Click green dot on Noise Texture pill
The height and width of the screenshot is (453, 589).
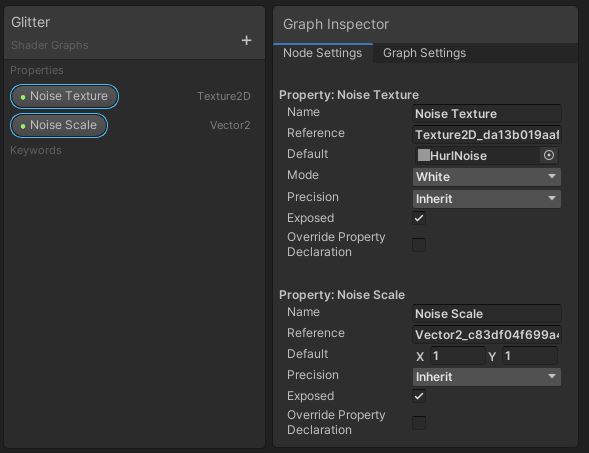point(23,97)
